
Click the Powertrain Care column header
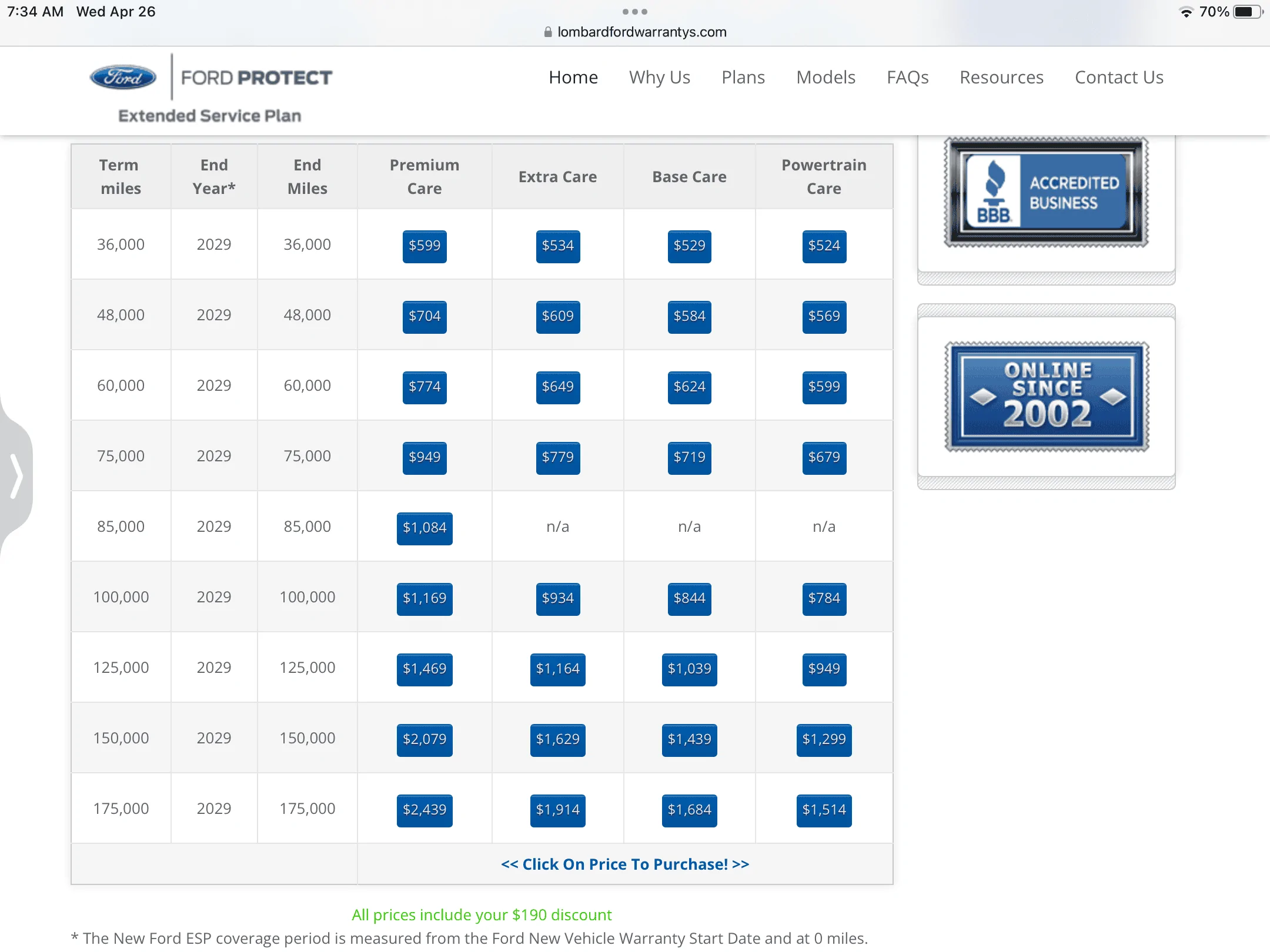[x=824, y=176]
